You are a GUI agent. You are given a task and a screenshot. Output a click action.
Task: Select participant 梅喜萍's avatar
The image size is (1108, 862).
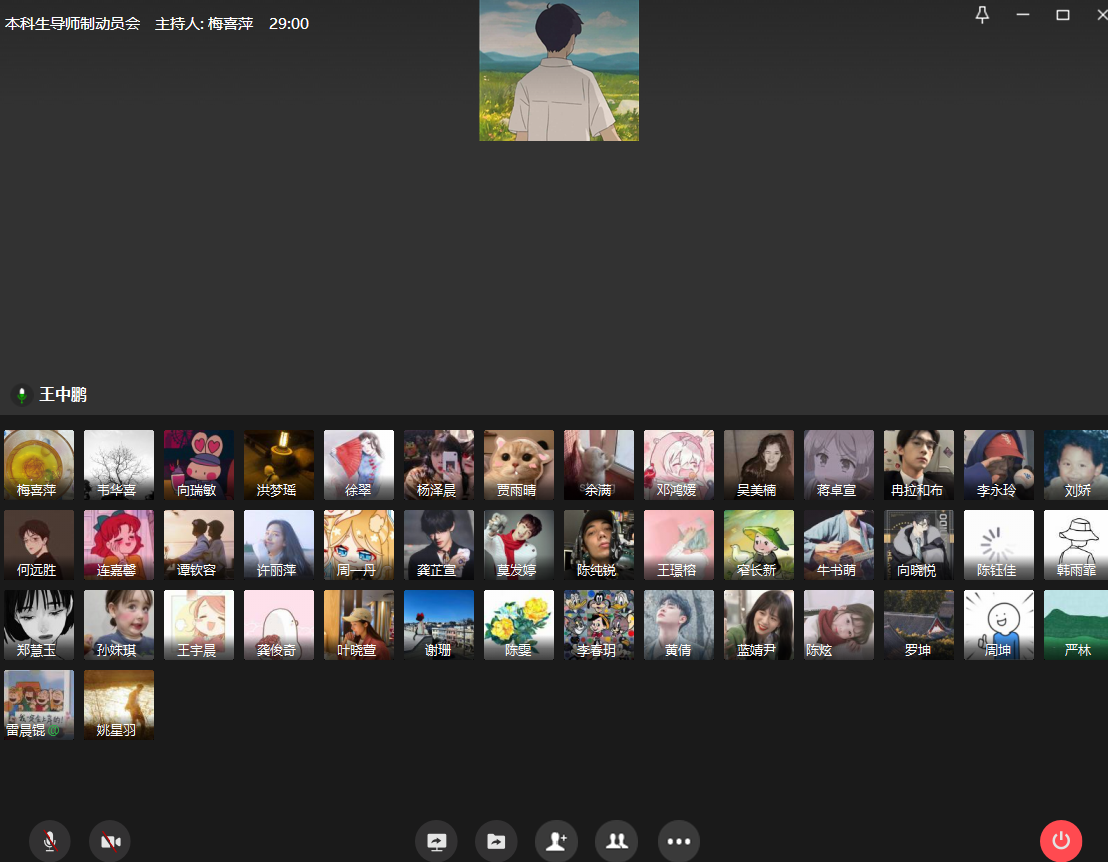click(39, 464)
